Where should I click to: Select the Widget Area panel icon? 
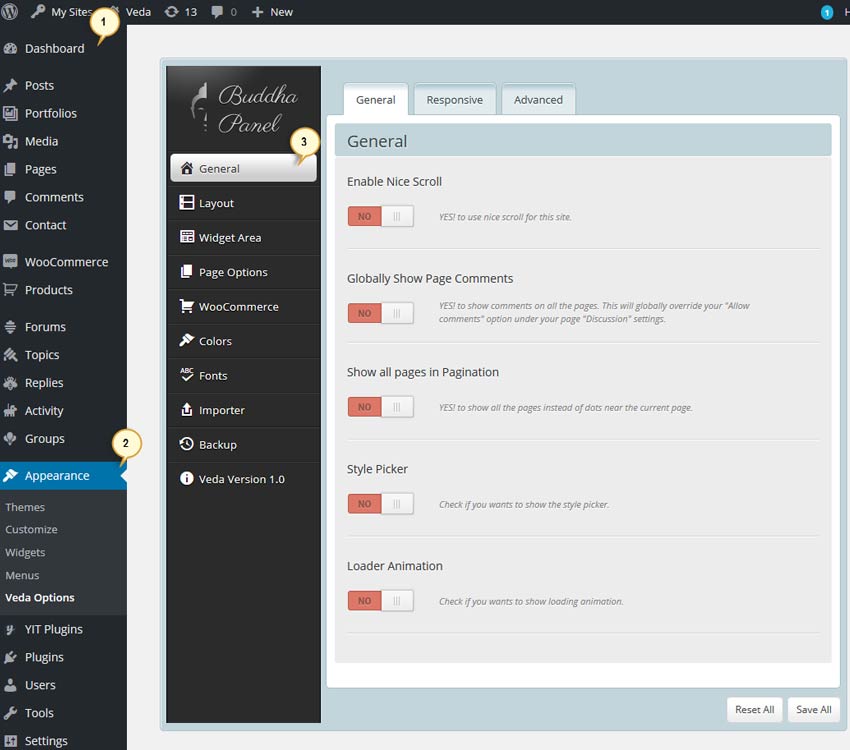(187, 237)
